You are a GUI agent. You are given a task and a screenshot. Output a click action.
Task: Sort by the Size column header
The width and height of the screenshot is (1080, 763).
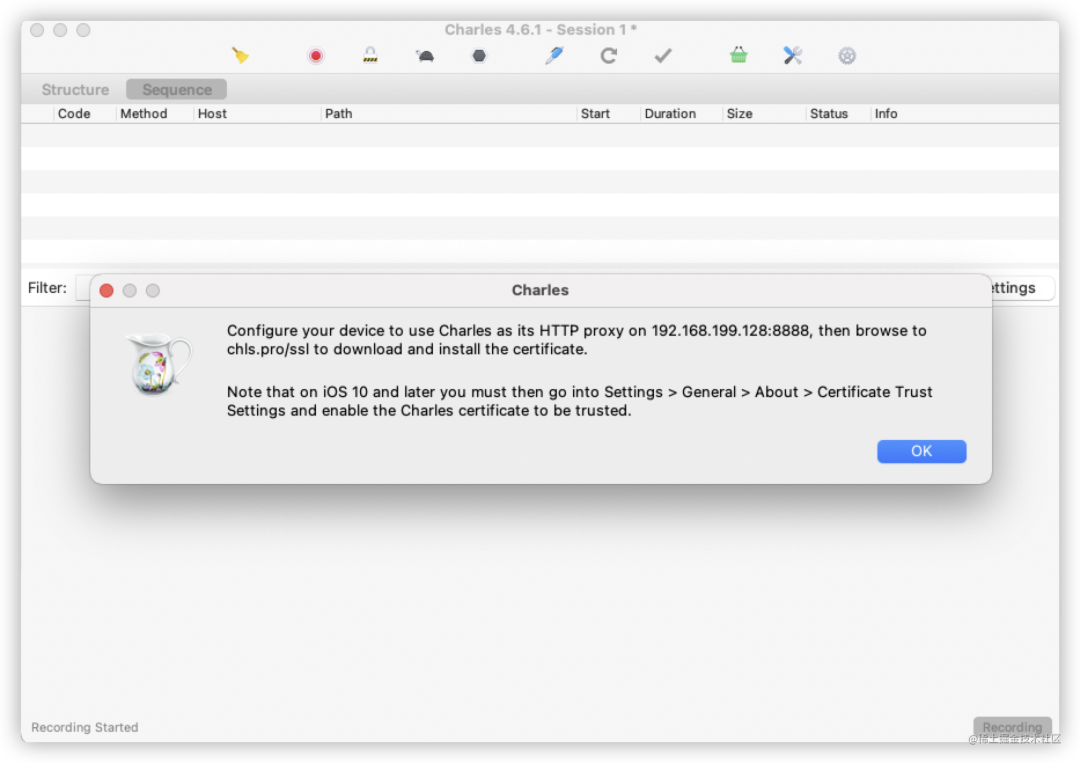tap(739, 114)
